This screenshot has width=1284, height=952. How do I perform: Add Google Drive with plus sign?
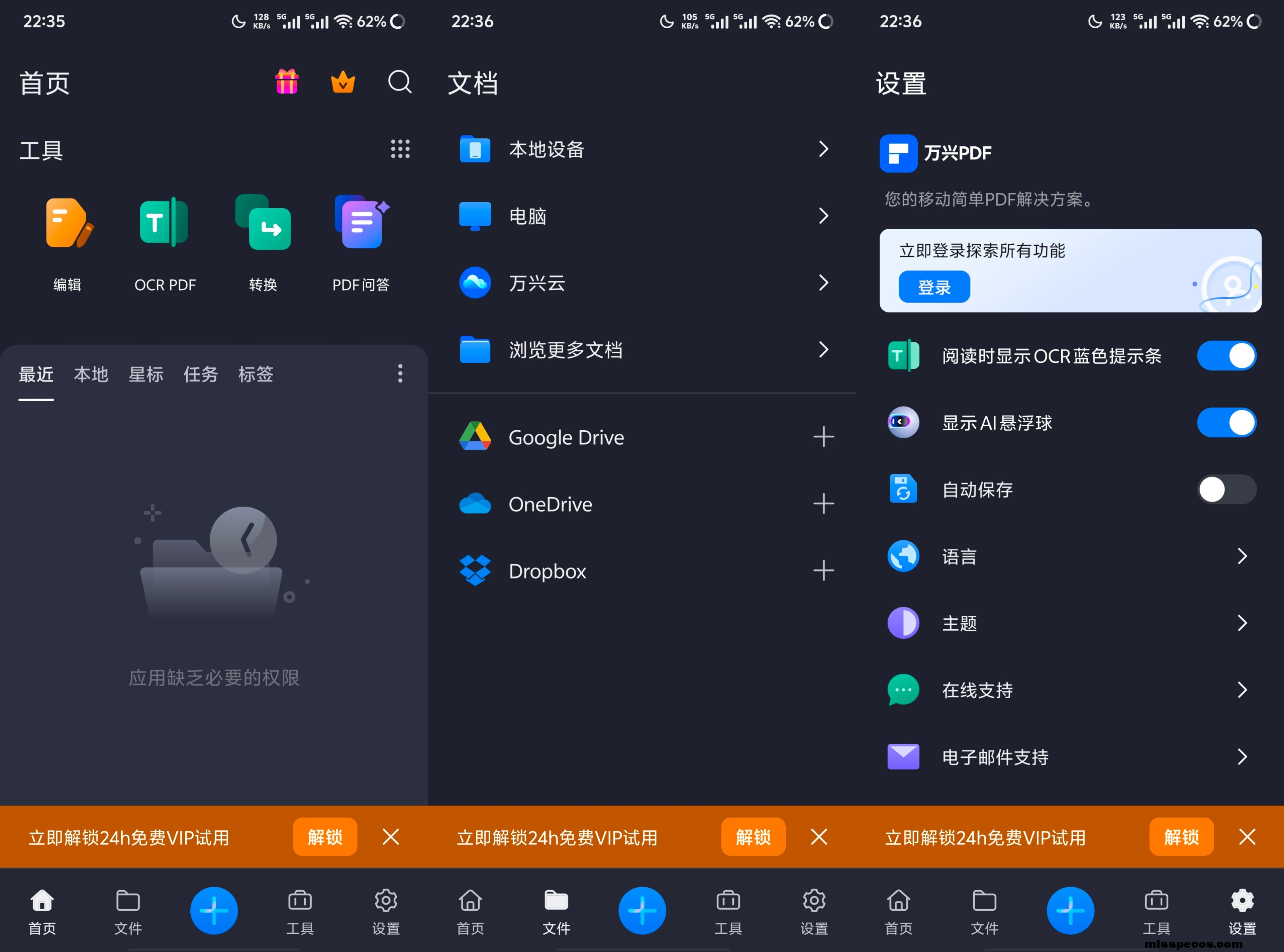[x=823, y=437]
